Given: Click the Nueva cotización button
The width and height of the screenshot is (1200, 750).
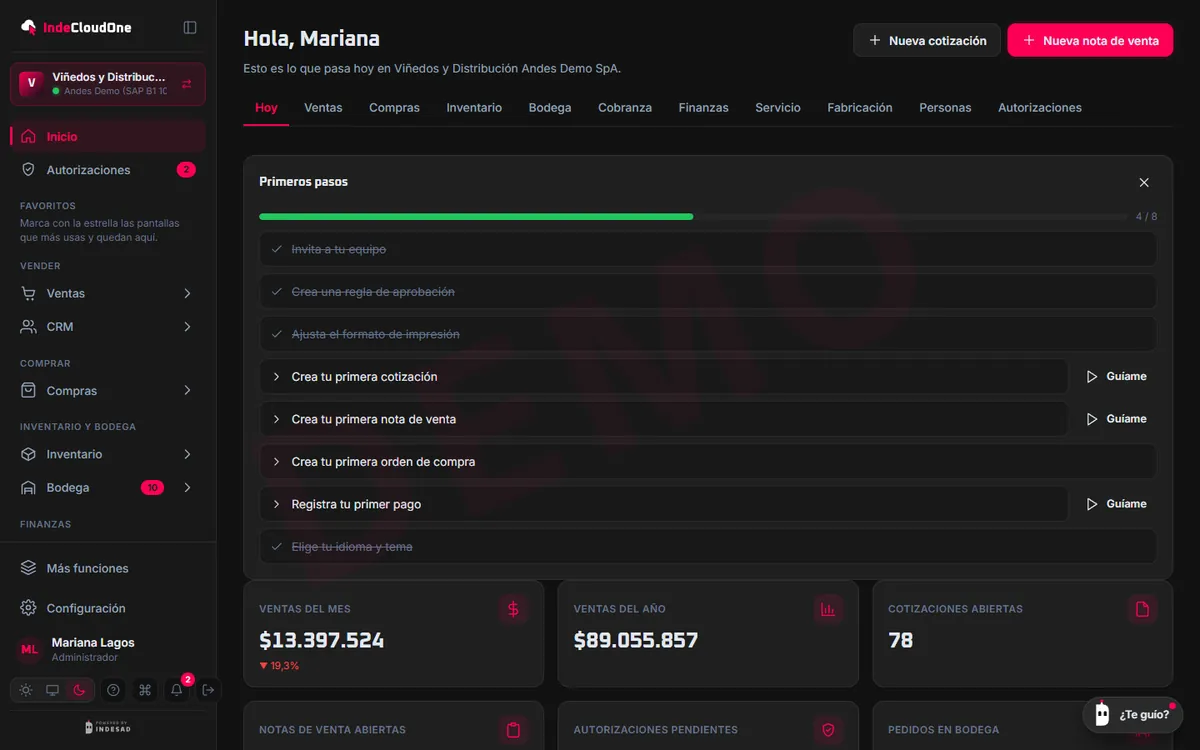Looking at the screenshot, I should 927,40.
